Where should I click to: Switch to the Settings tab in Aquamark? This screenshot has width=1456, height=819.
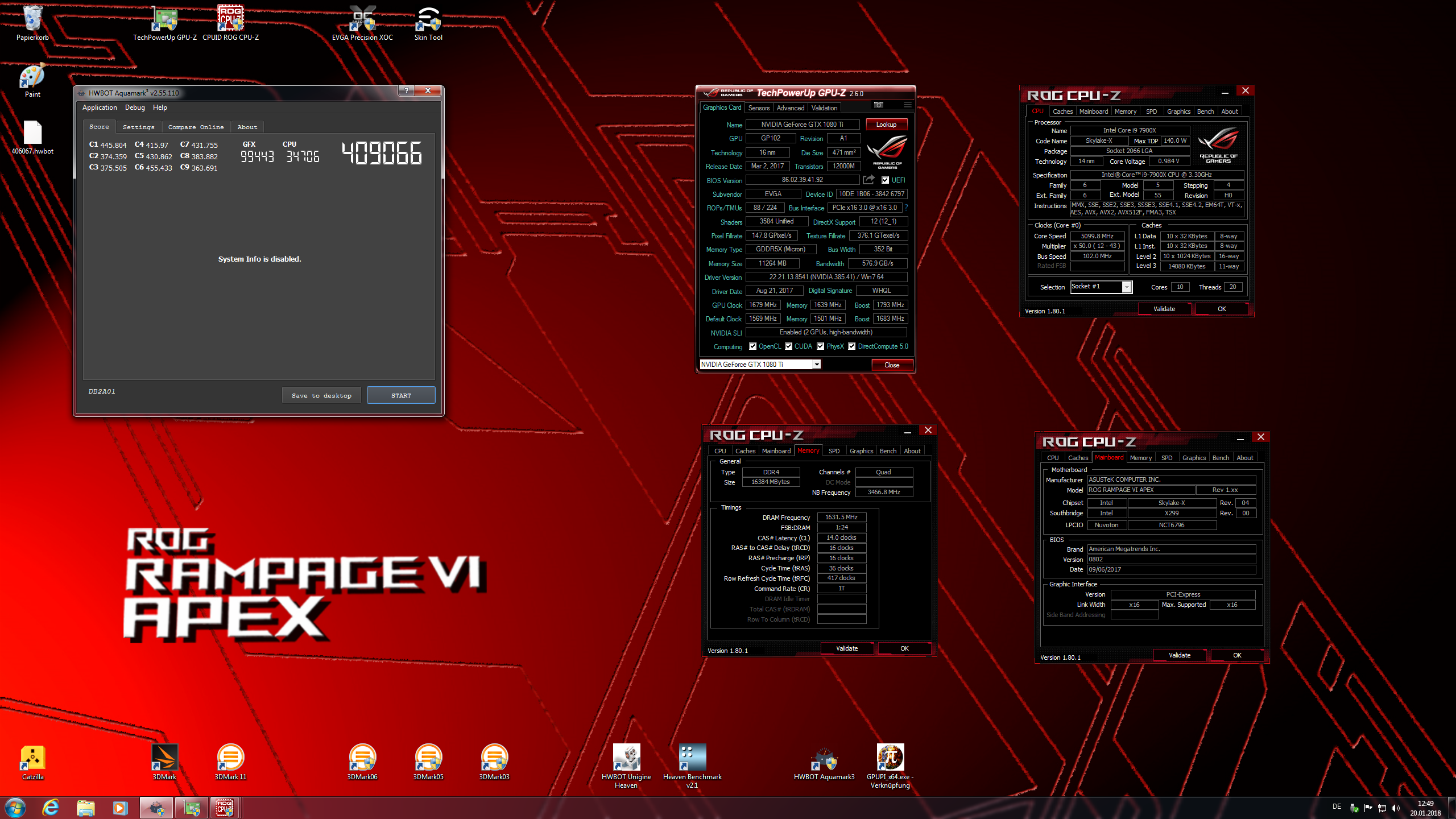pyautogui.click(x=138, y=127)
